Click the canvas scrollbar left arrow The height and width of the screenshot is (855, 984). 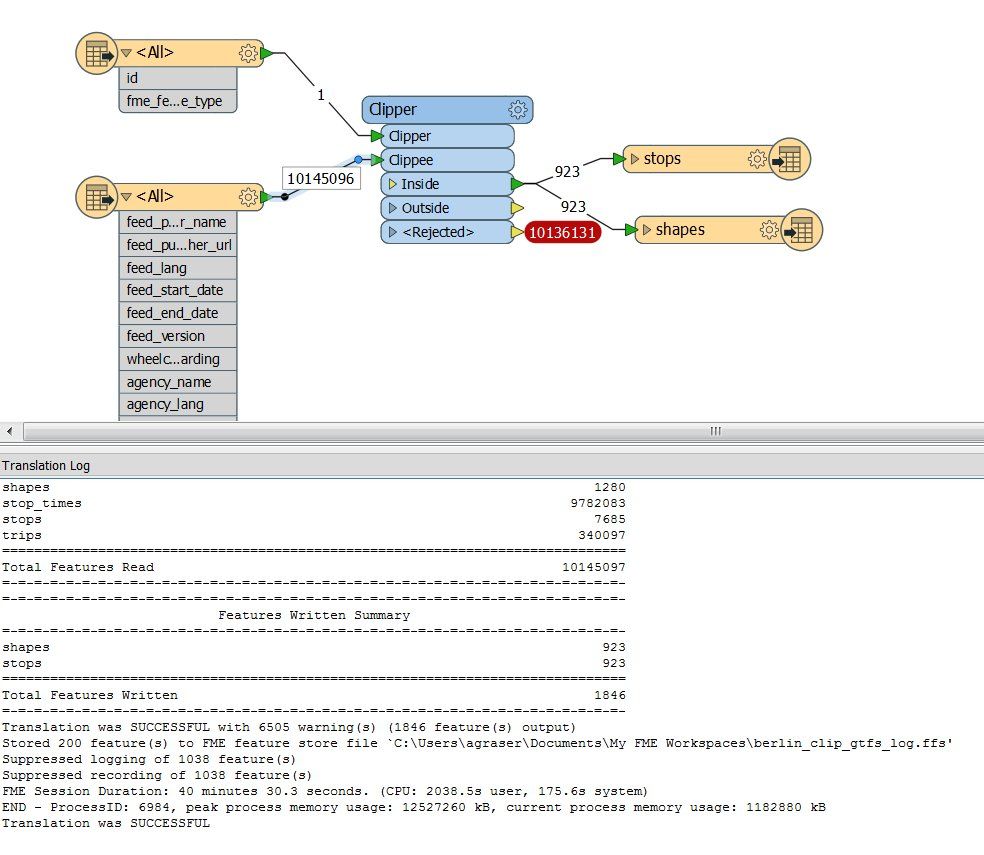pyautogui.click(x=9, y=431)
